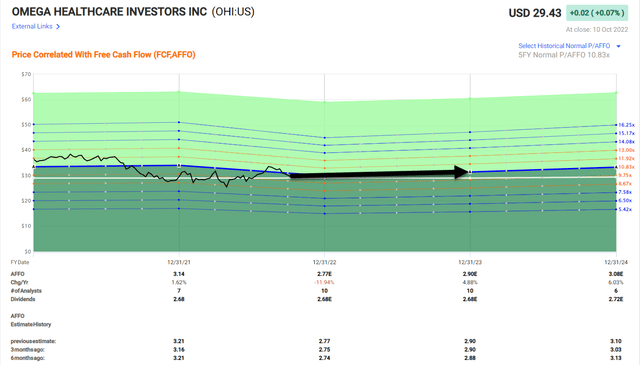The image size is (640, 365).
Task: Click the OMEGA HEALTHCARE INVESTORS INC title
Action: tap(109, 11)
